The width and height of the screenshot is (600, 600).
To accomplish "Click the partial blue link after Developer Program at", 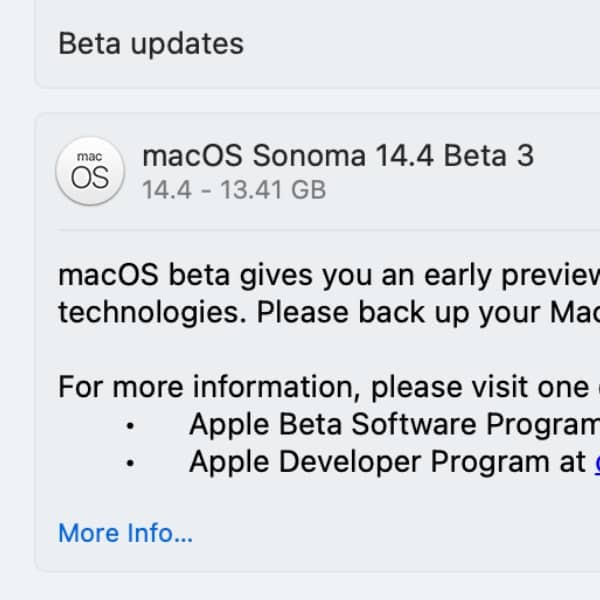I will [597, 461].
